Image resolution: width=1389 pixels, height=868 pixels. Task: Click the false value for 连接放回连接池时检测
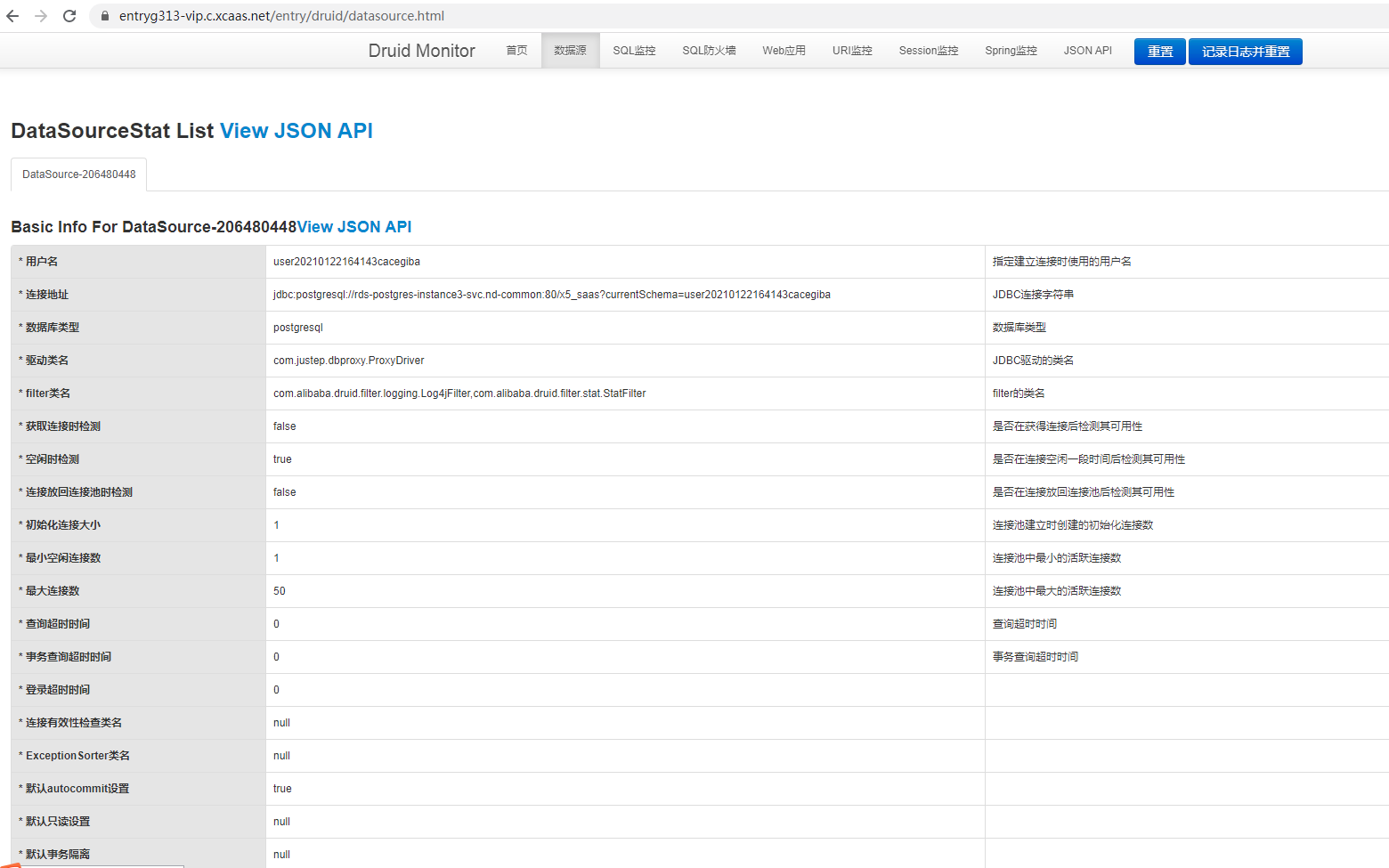pos(285,492)
